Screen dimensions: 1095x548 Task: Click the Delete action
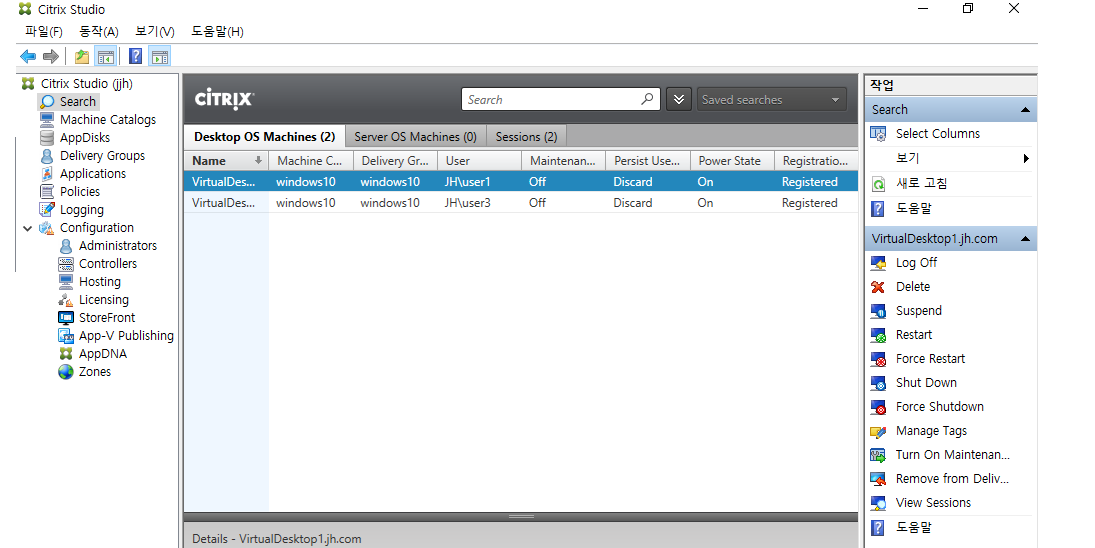(x=913, y=287)
